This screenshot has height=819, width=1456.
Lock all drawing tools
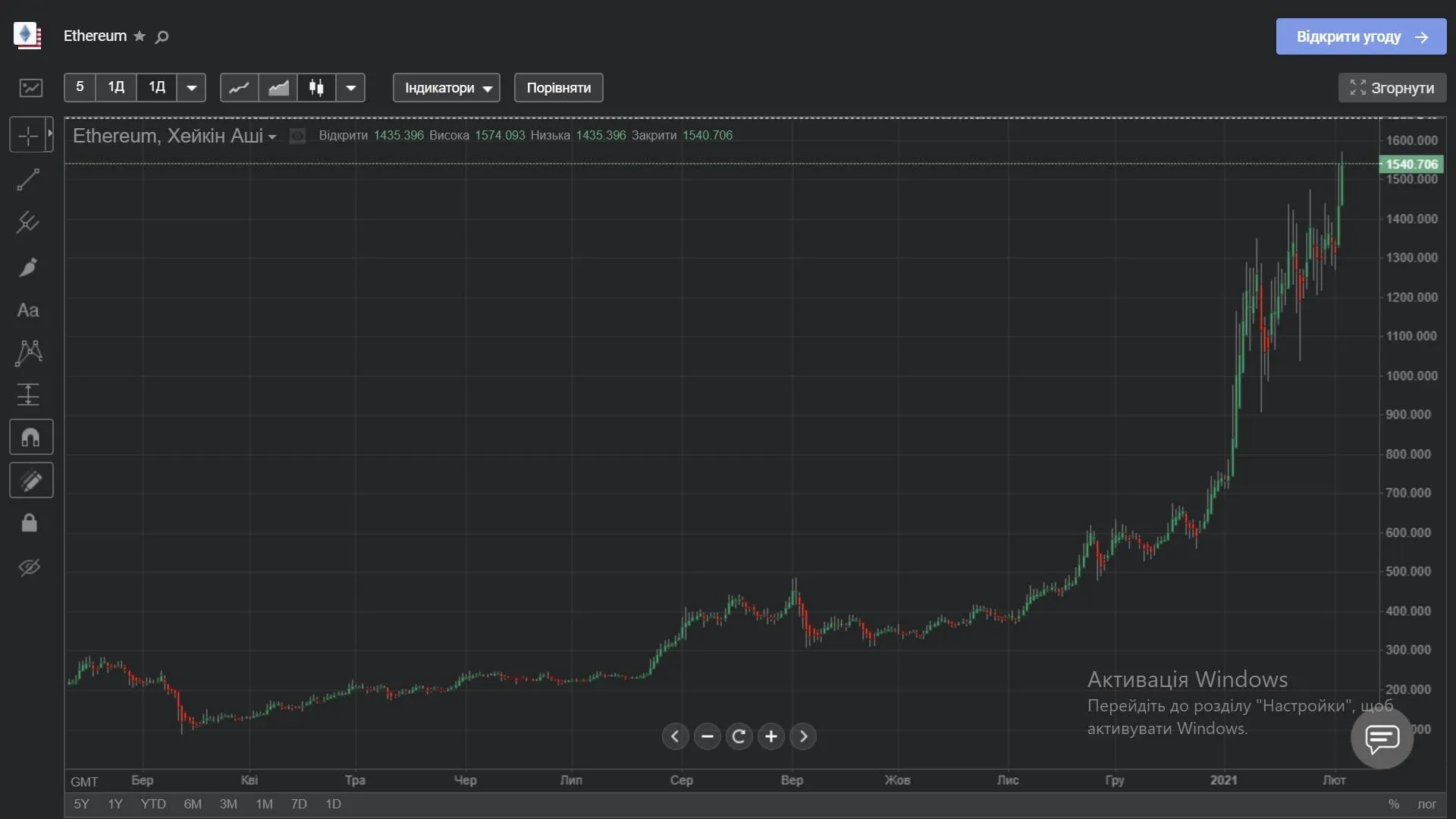click(x=29, y=523)
